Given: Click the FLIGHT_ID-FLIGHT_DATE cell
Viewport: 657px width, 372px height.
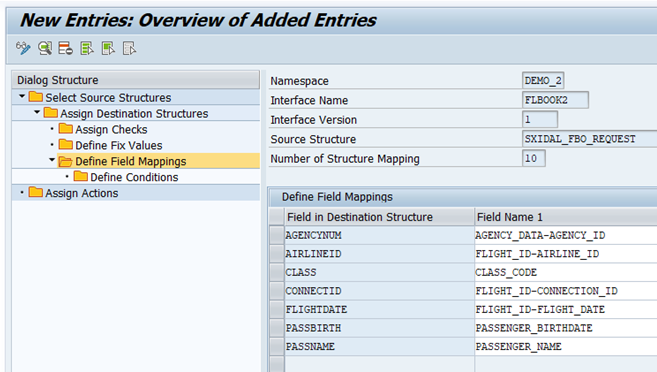Looking at the screenshot, I should (566, 309).
